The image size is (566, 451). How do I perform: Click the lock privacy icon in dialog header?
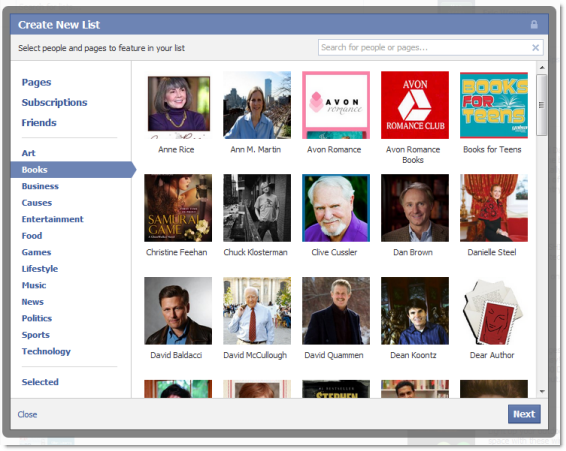[x=534, y=25]
